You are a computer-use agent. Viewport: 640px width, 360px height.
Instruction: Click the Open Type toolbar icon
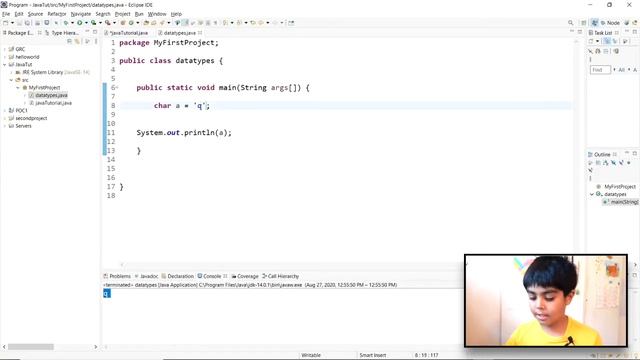(146, 23)
